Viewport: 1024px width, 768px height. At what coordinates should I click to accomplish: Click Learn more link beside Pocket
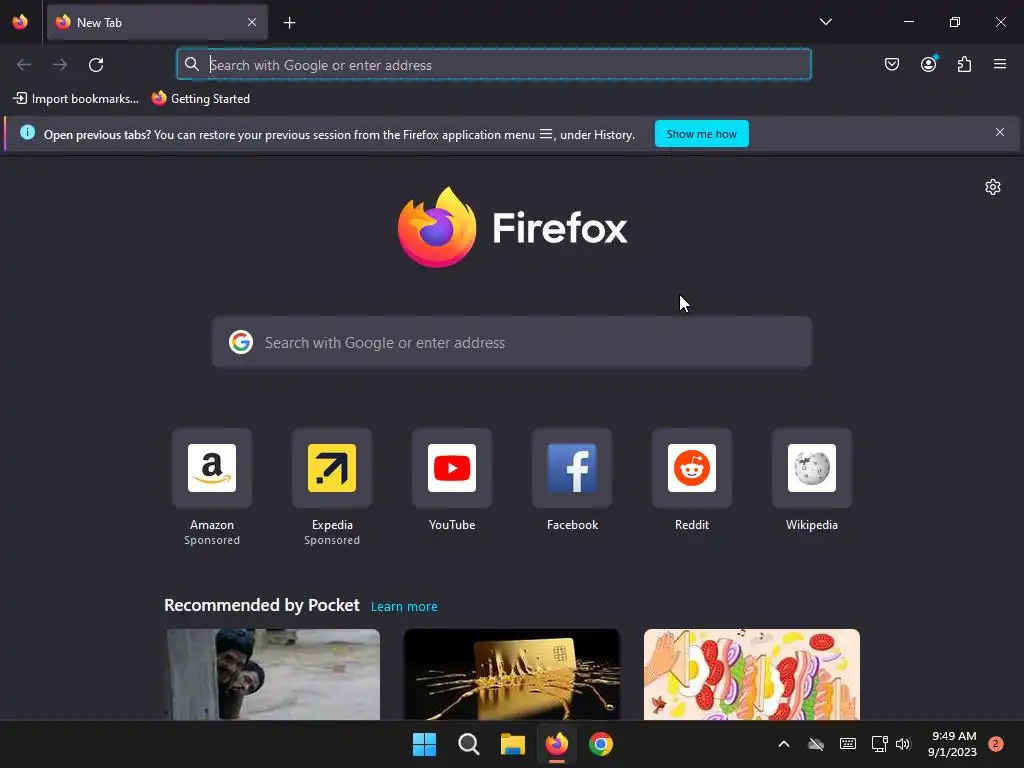pyautogui.click(x=404, y=607)
